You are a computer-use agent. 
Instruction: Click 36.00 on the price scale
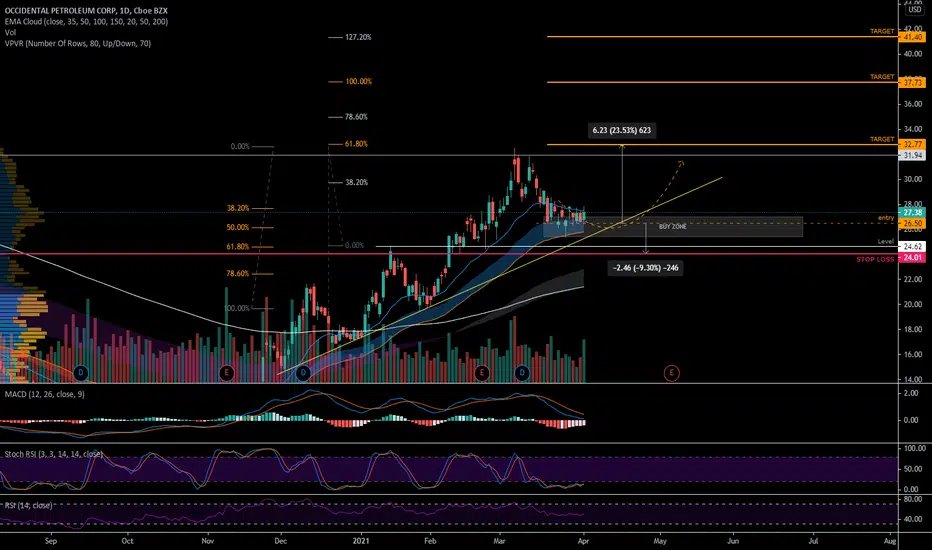click(912, 104)
